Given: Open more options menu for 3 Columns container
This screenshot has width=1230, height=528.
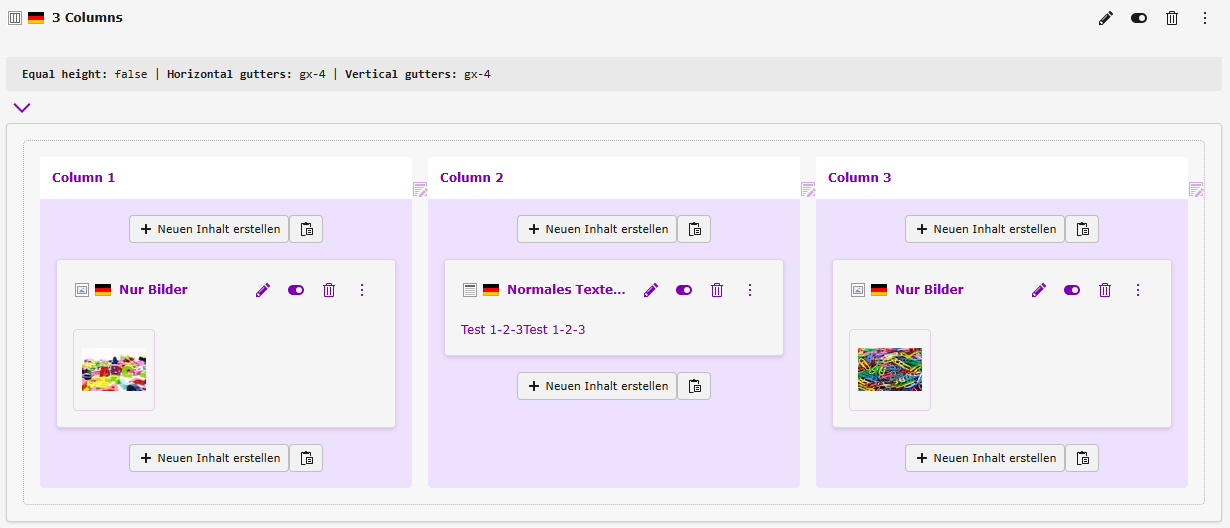Looking at the screenshot, I should [x=1205, y=18].
